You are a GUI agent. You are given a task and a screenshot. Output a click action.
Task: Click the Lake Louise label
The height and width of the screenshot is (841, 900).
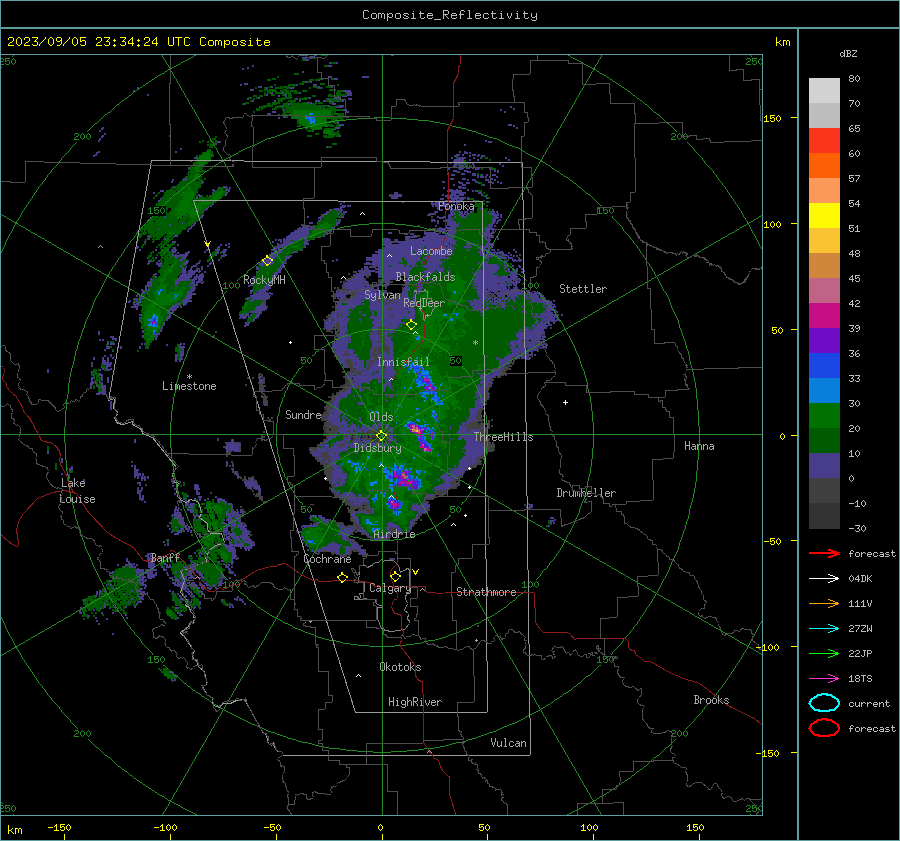(x=77, y=491)
